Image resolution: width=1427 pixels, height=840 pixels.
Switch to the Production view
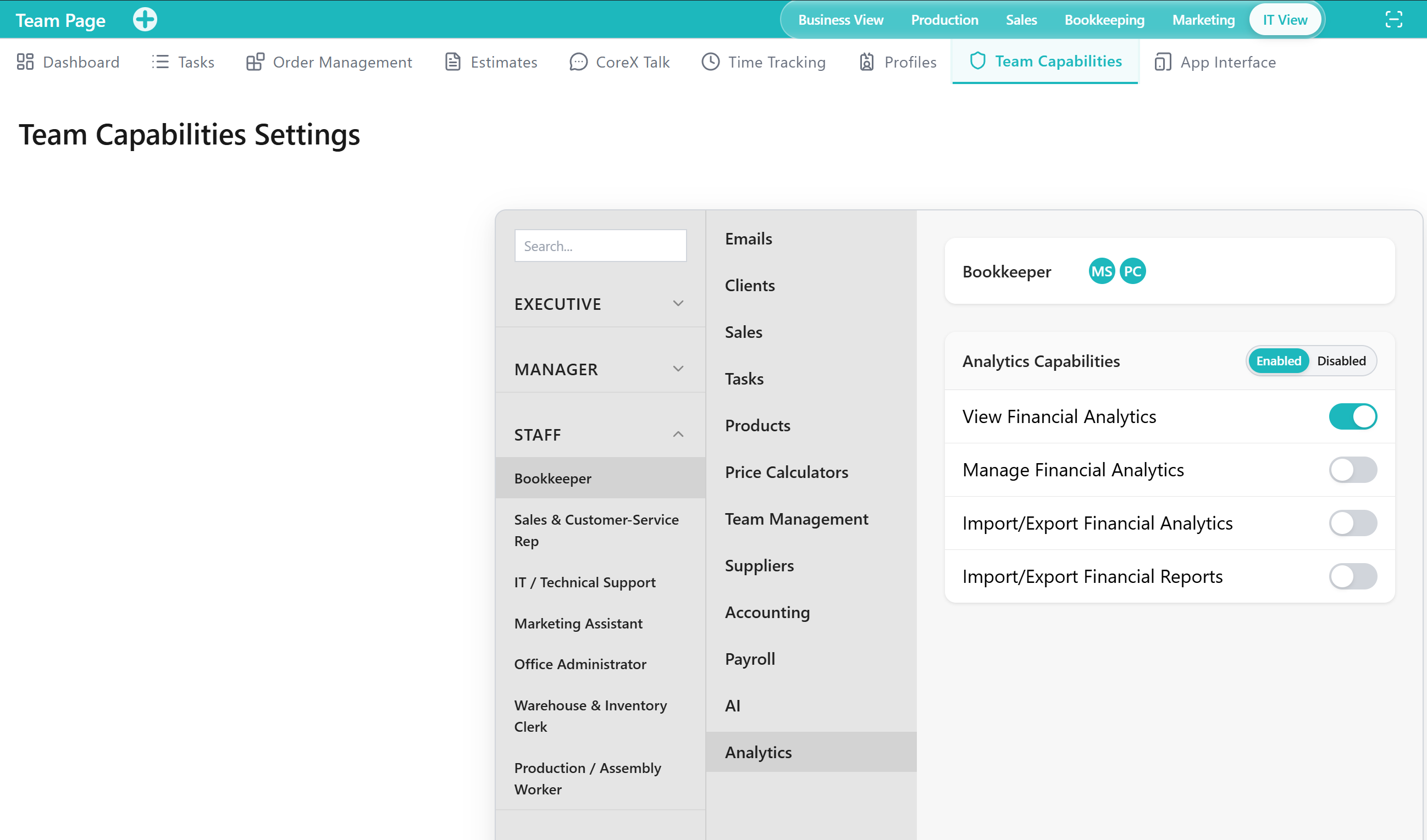944,20
